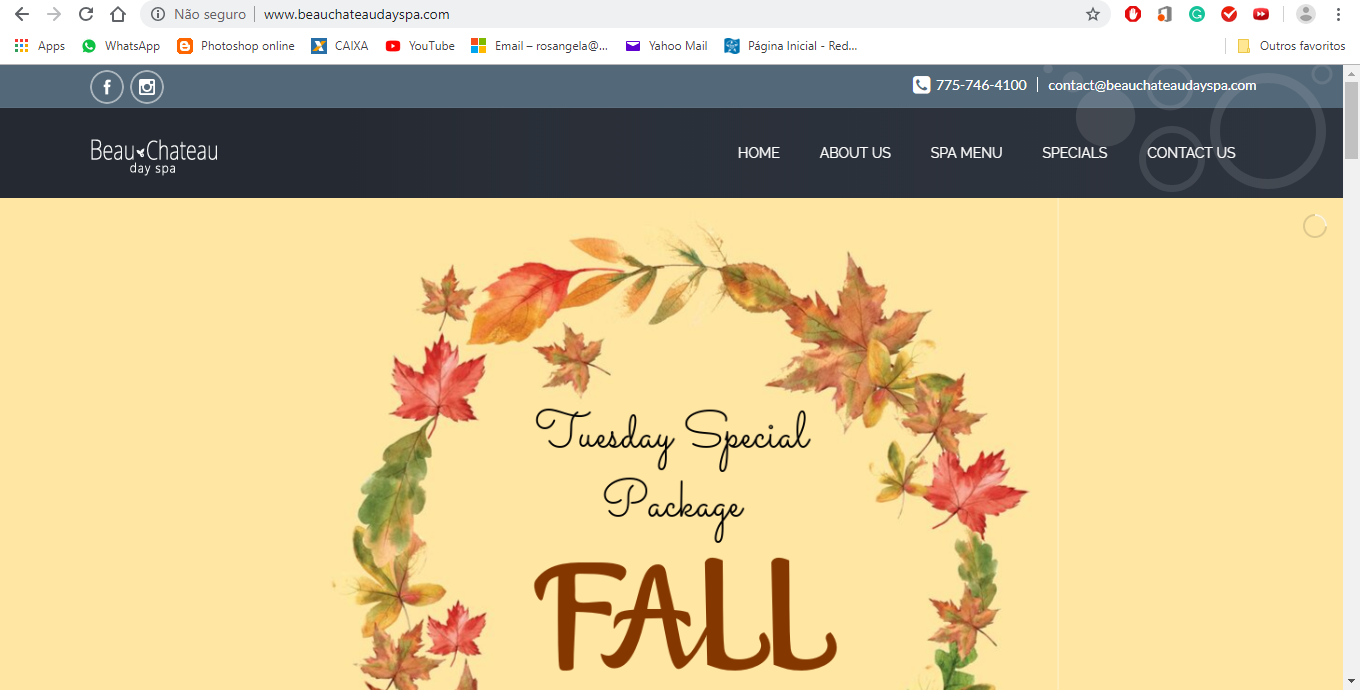Open the Apps bookmark shortcut
1360x690 pixels.
click(40, 46)
